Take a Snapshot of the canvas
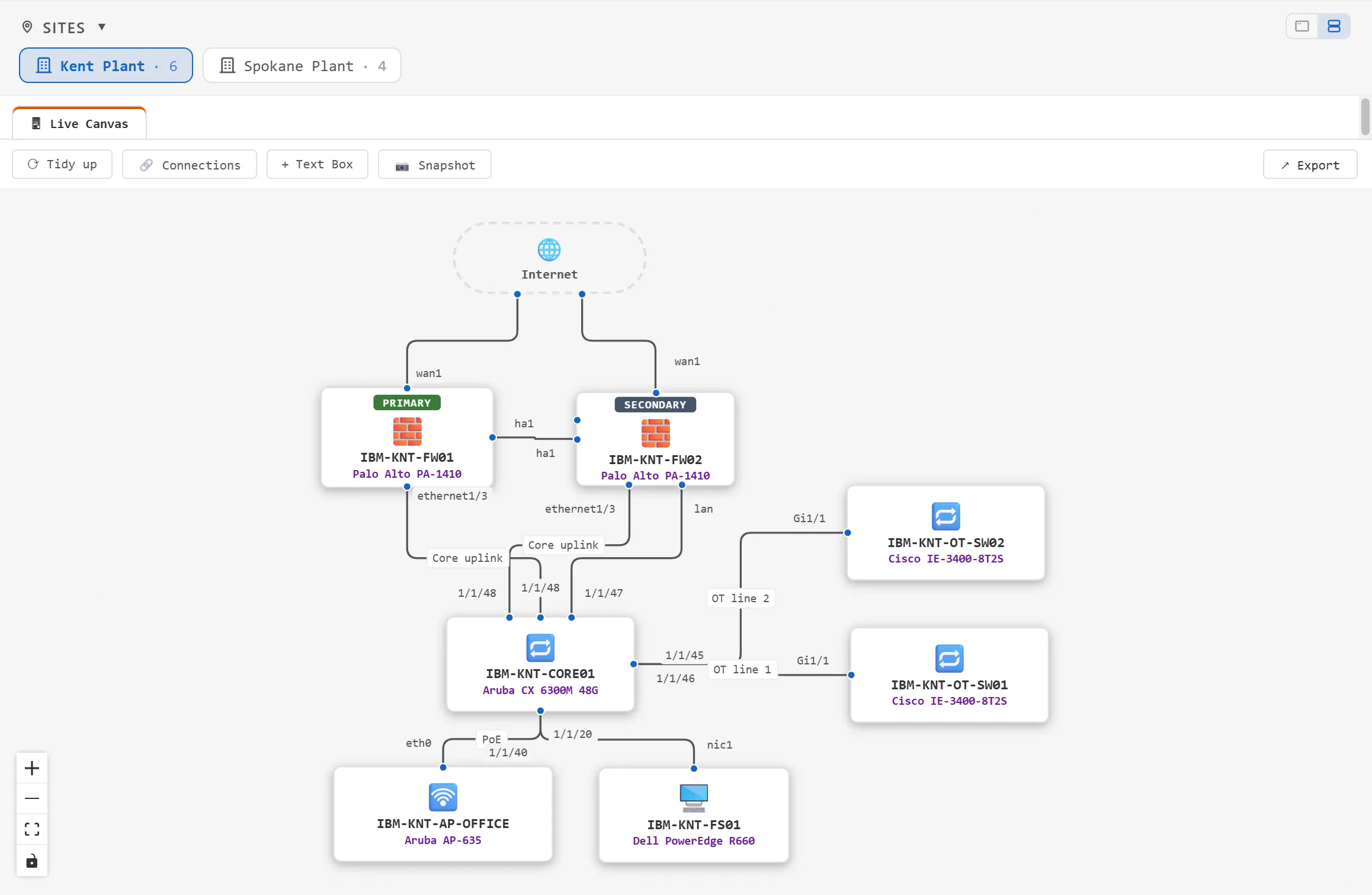 tap(435, 164)
